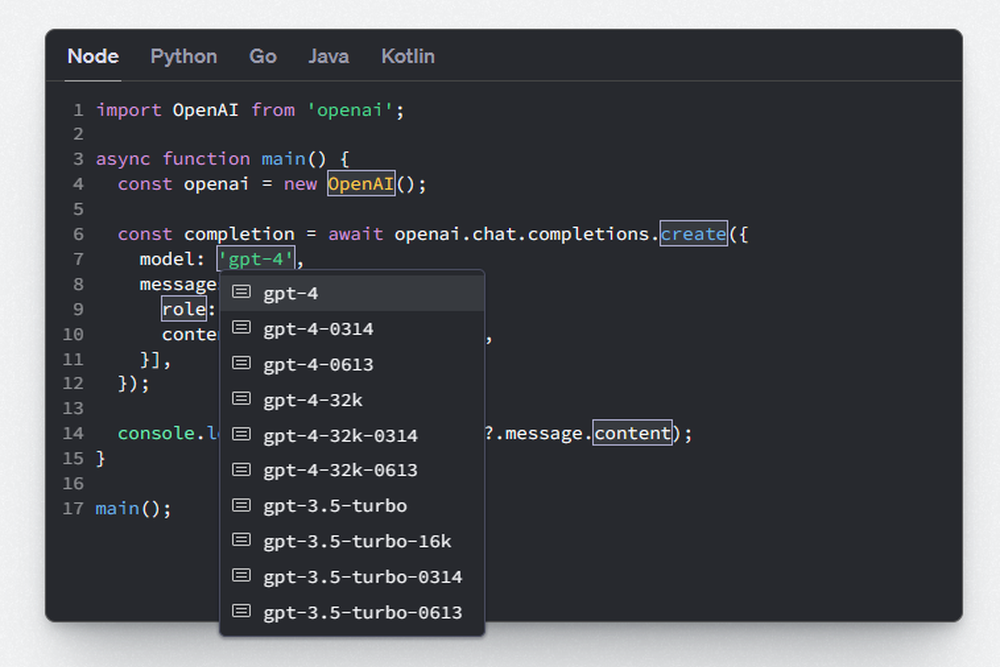
Task: Click line number 17 in the gutter
Action: click(73, 509)
